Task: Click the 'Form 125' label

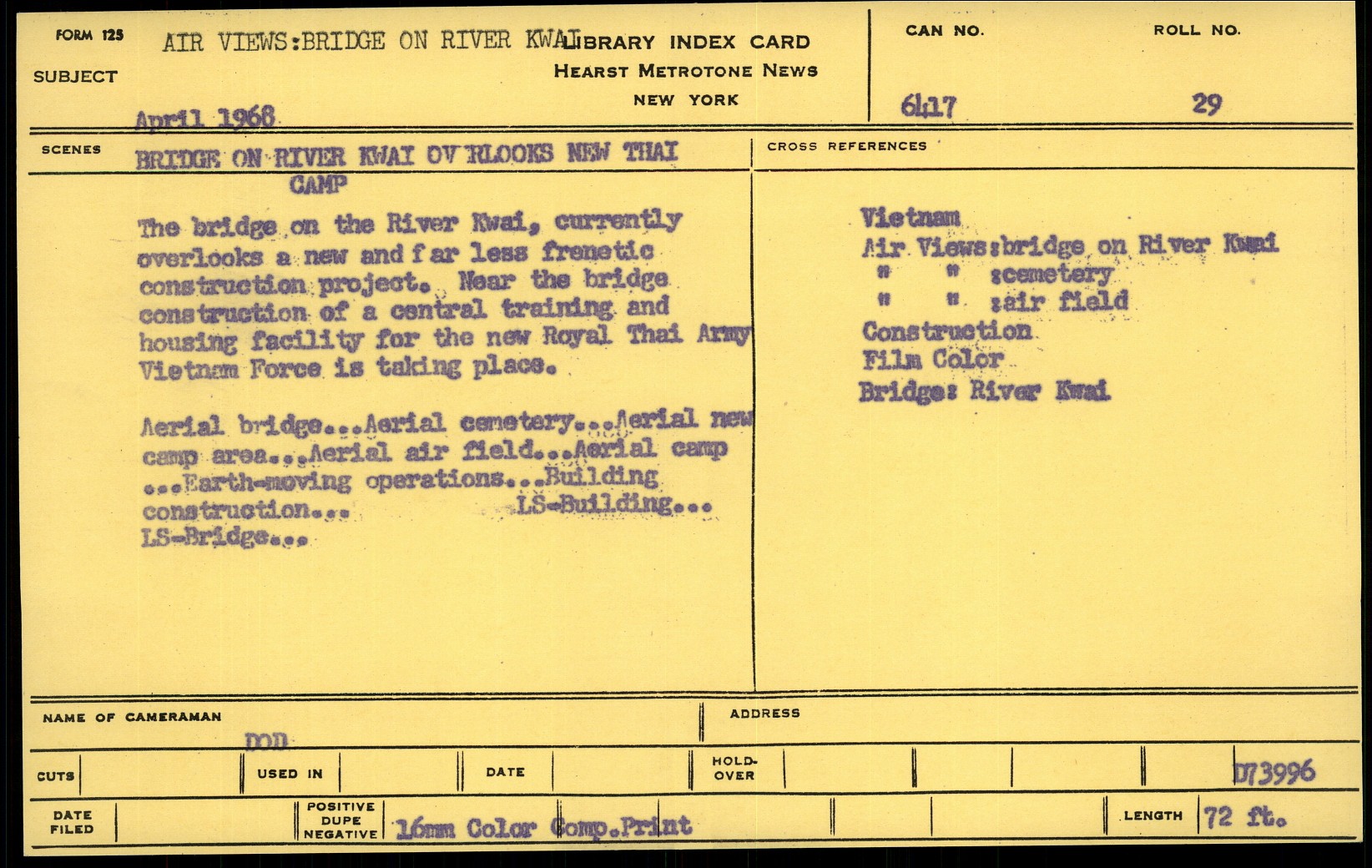Action: (89, 35)
